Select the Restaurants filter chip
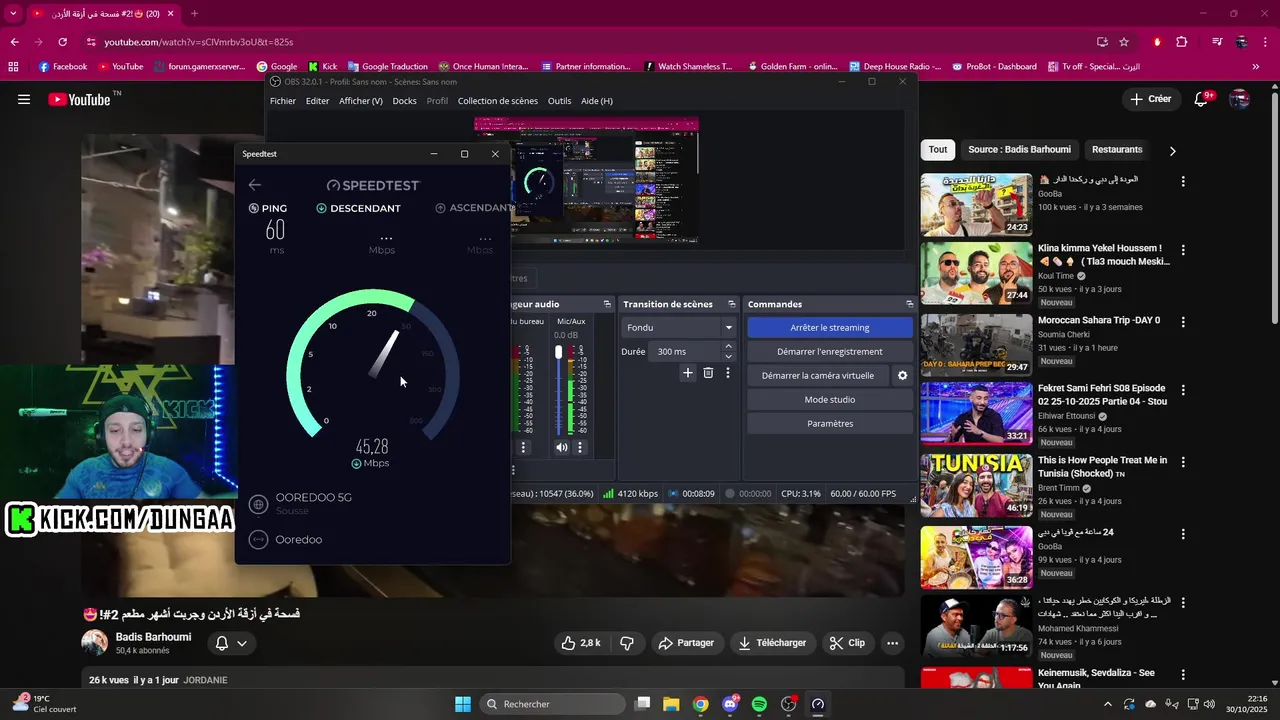 pos(1117,150)
